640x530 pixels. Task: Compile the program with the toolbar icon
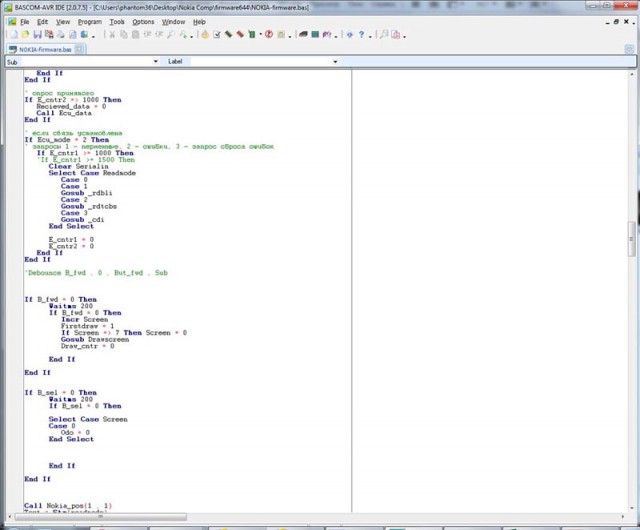coord(205,35)
